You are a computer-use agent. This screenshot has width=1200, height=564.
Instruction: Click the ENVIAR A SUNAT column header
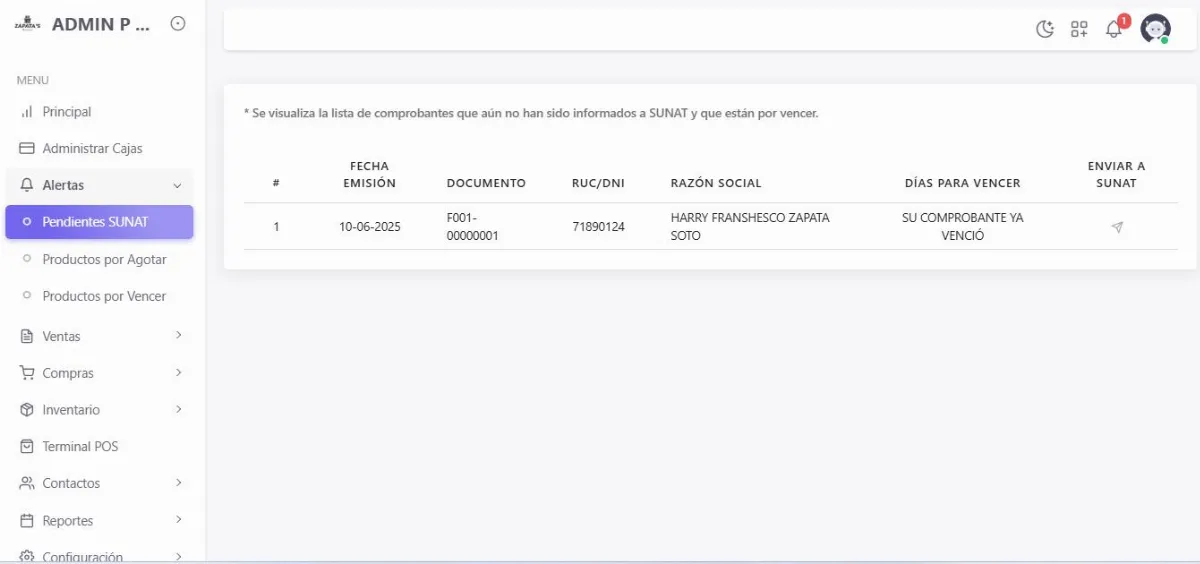pyautogui.click(x=1117, y=175)
